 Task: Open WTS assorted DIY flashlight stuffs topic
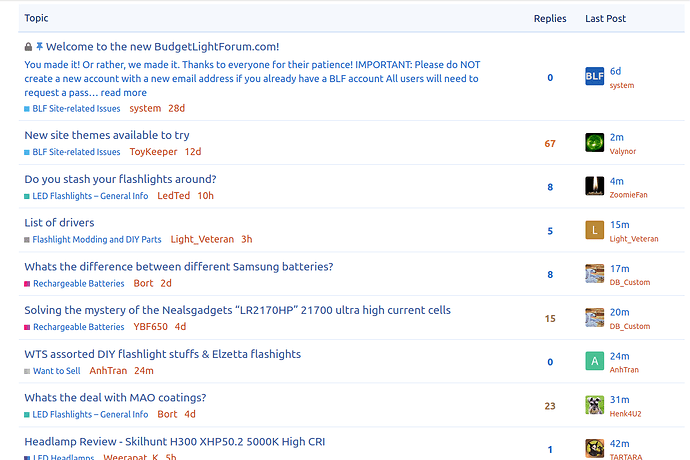(x=162, y=354)
